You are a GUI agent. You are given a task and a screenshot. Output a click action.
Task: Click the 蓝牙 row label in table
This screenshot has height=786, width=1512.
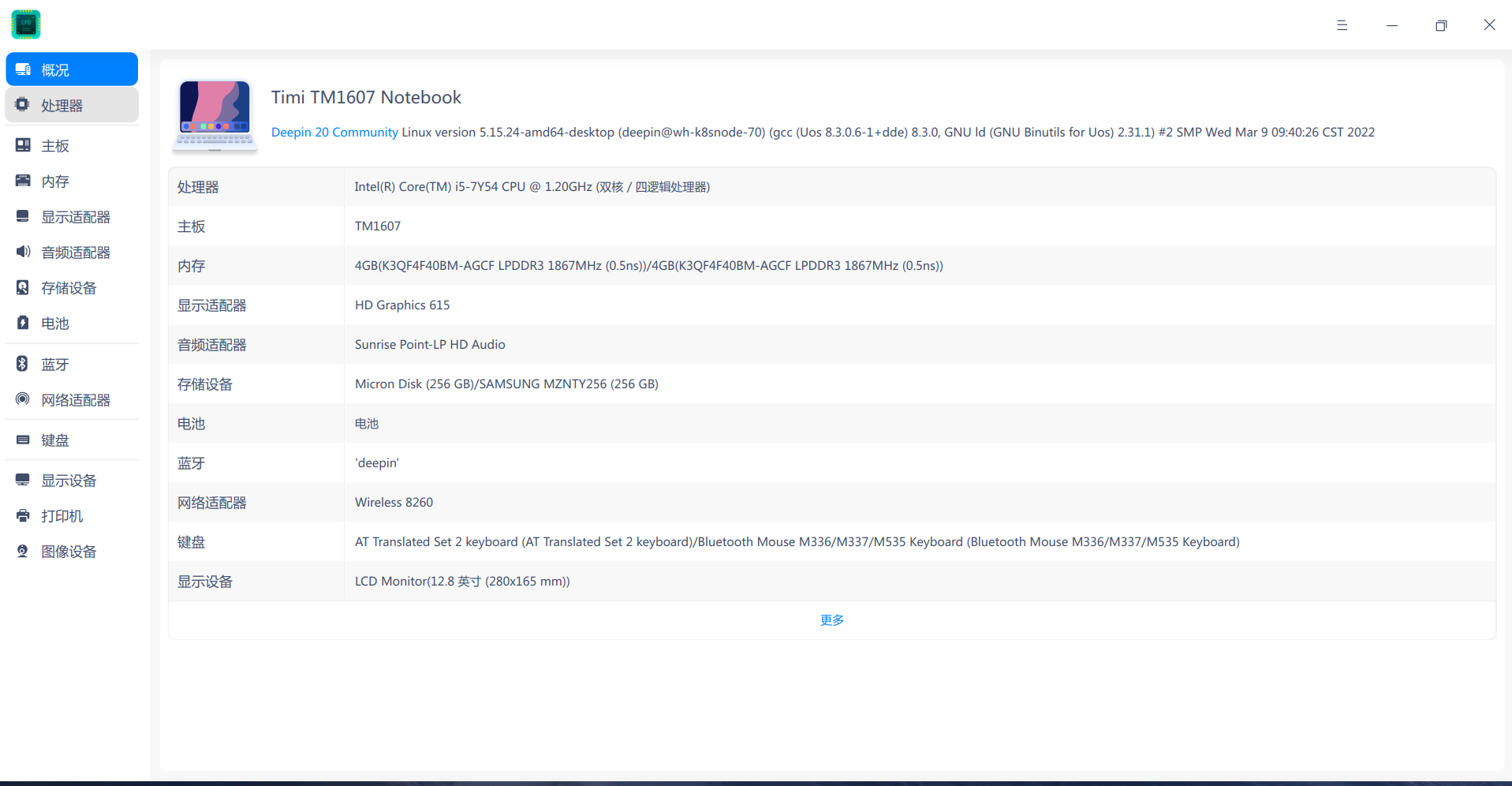(191, 463)
